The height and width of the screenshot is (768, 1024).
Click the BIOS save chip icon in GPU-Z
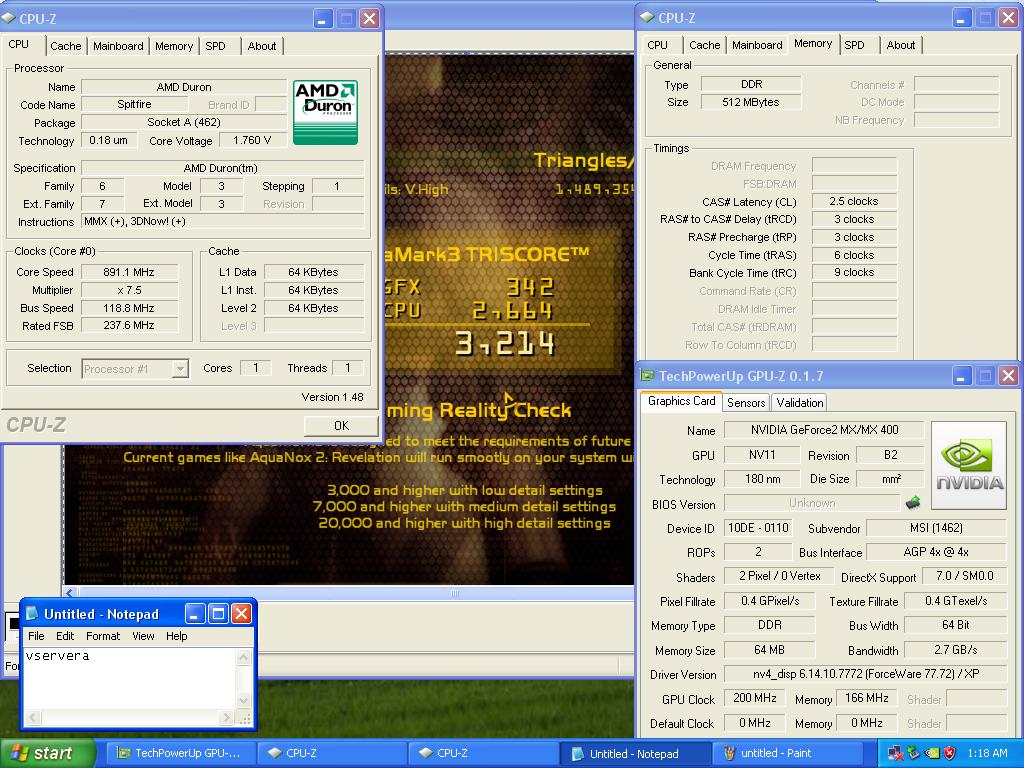913,503
